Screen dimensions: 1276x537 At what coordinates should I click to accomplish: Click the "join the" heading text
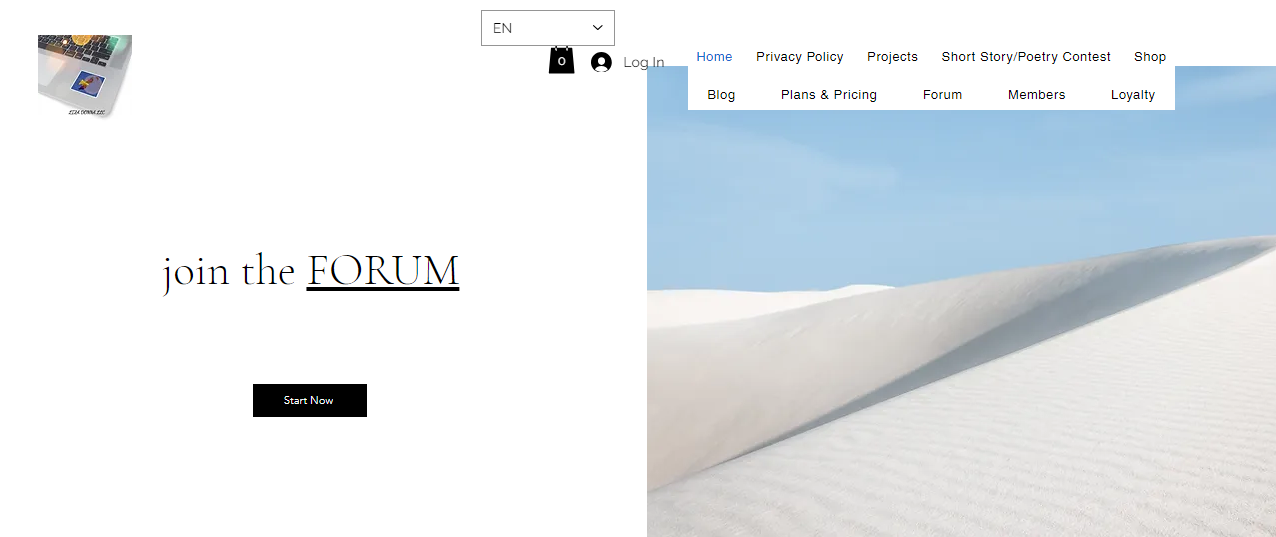coord(229,272)
